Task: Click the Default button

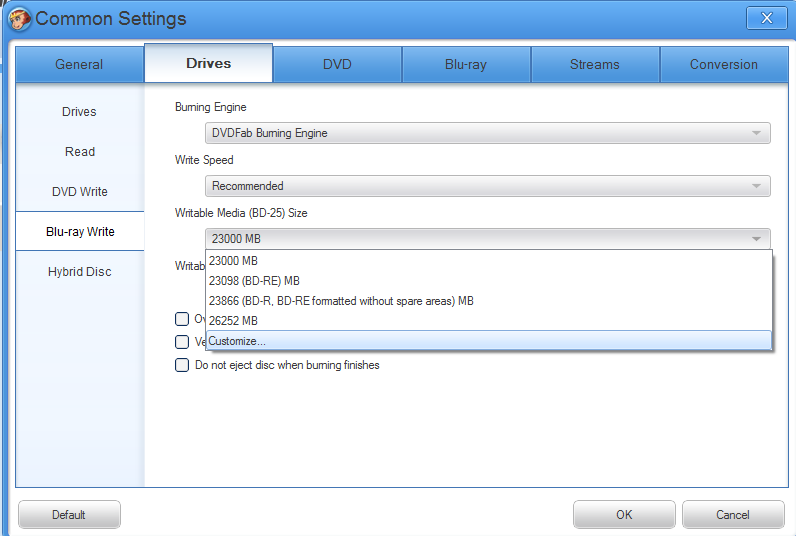Action: [69, 515]
